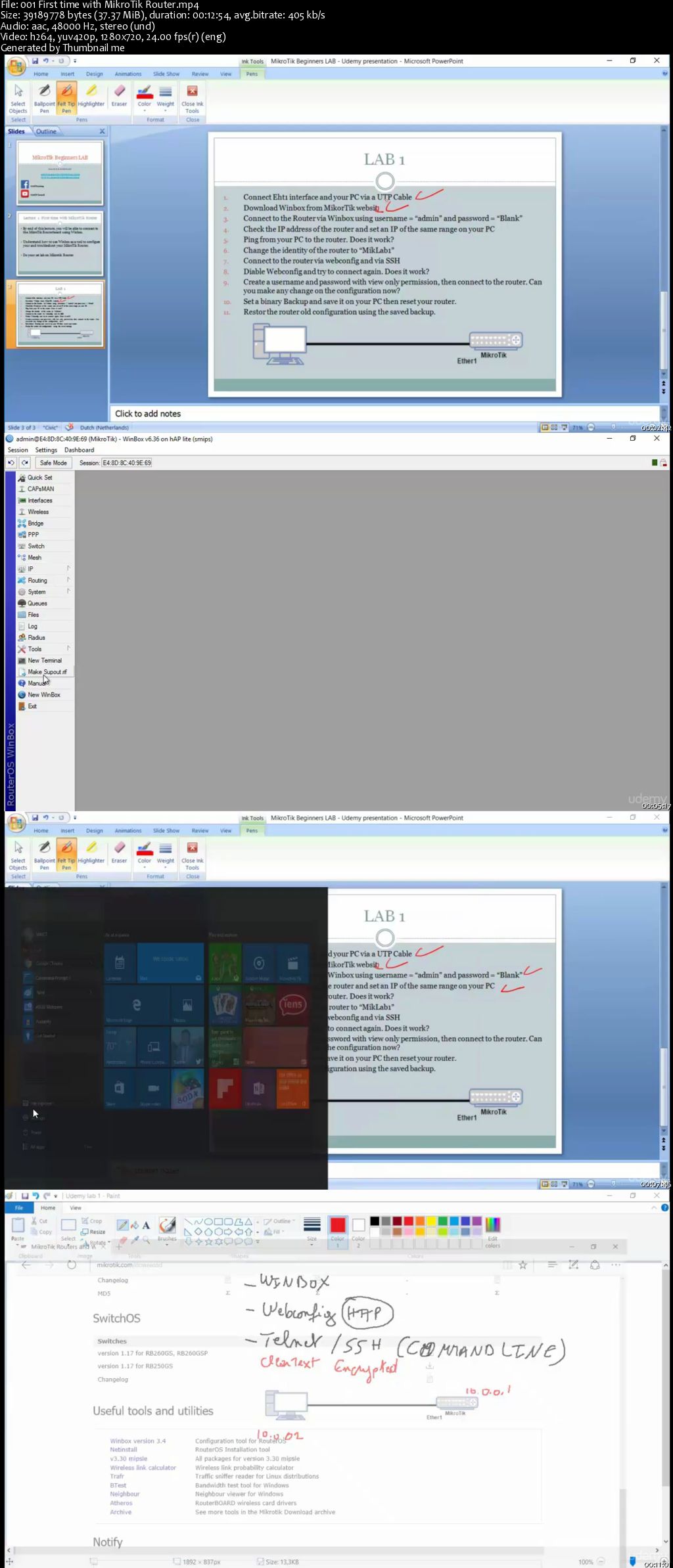Screen dimensions: 673x1568
Task: Open Session menu in WinBox
Action: click(18, 450)
